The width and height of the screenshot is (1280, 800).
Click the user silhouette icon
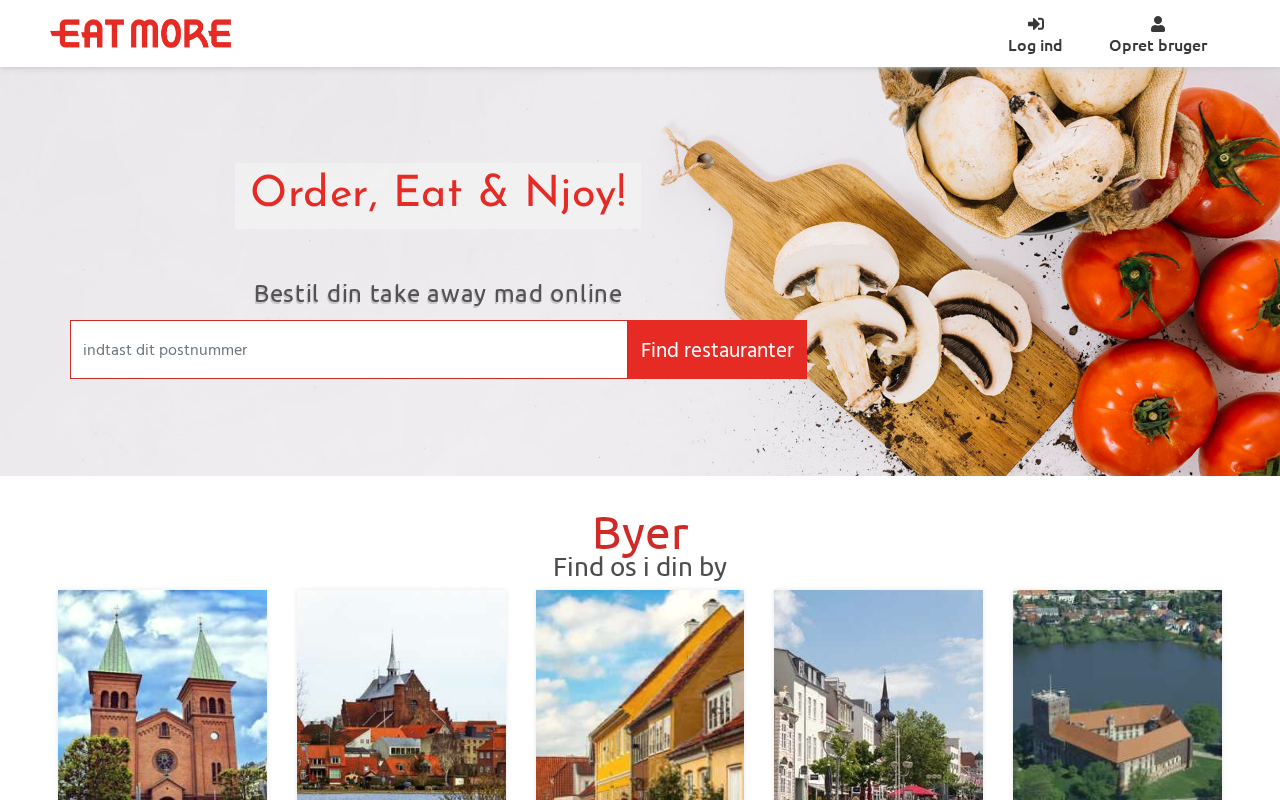click(1158, 24)
